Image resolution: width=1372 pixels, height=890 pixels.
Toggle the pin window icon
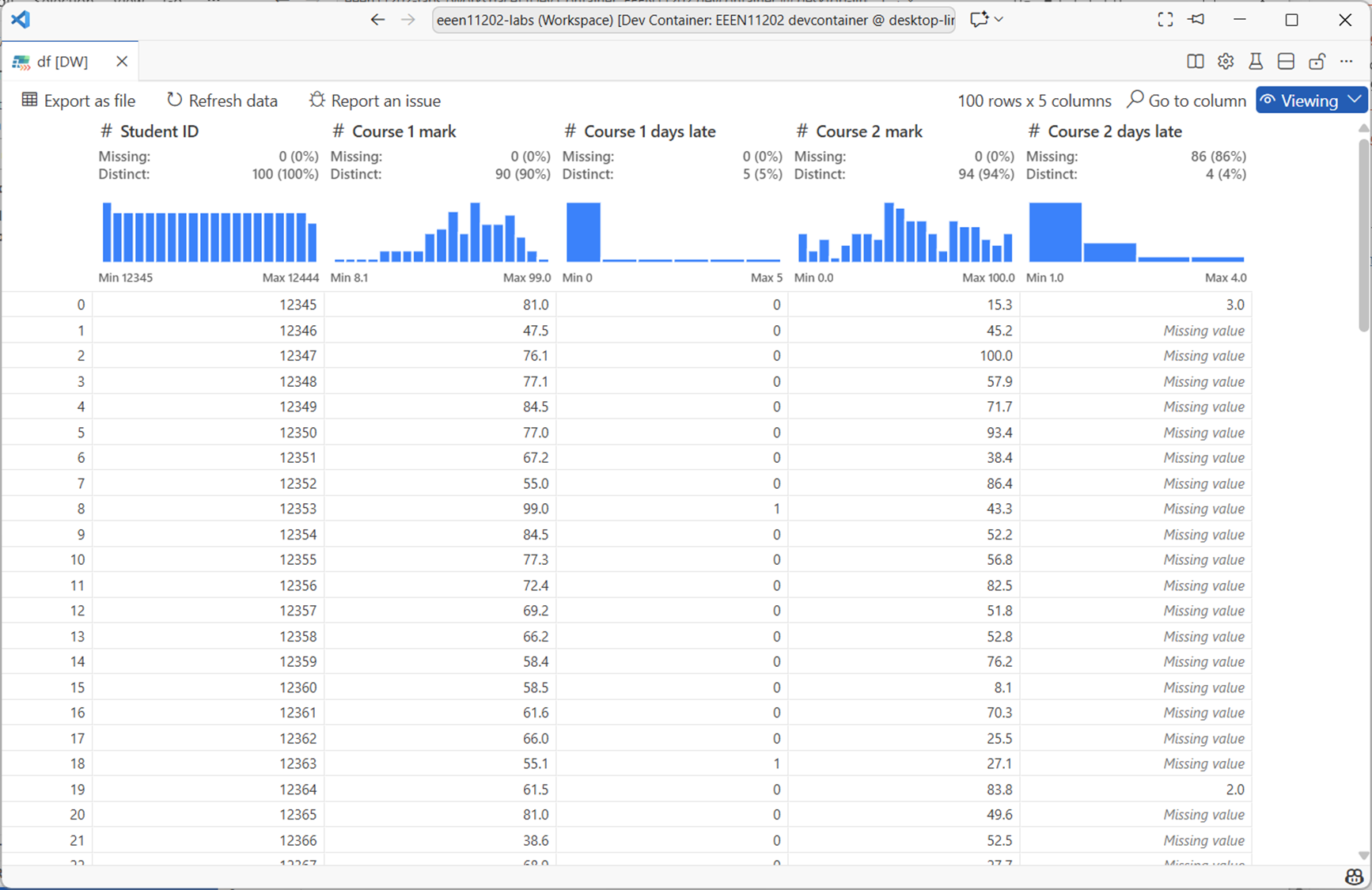[x=1196, y=20]
